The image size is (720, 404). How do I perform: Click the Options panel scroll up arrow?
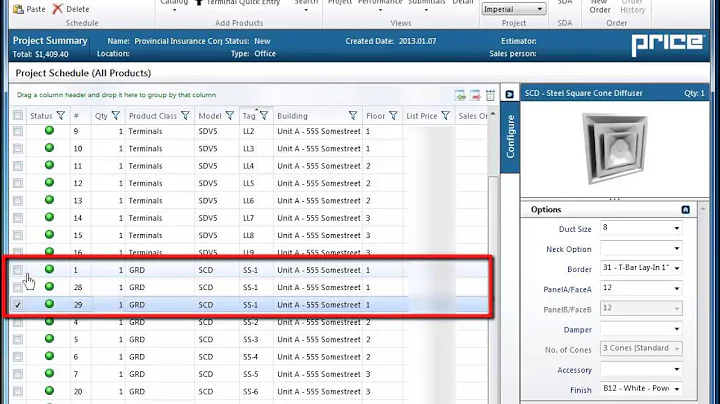point(703,209)
